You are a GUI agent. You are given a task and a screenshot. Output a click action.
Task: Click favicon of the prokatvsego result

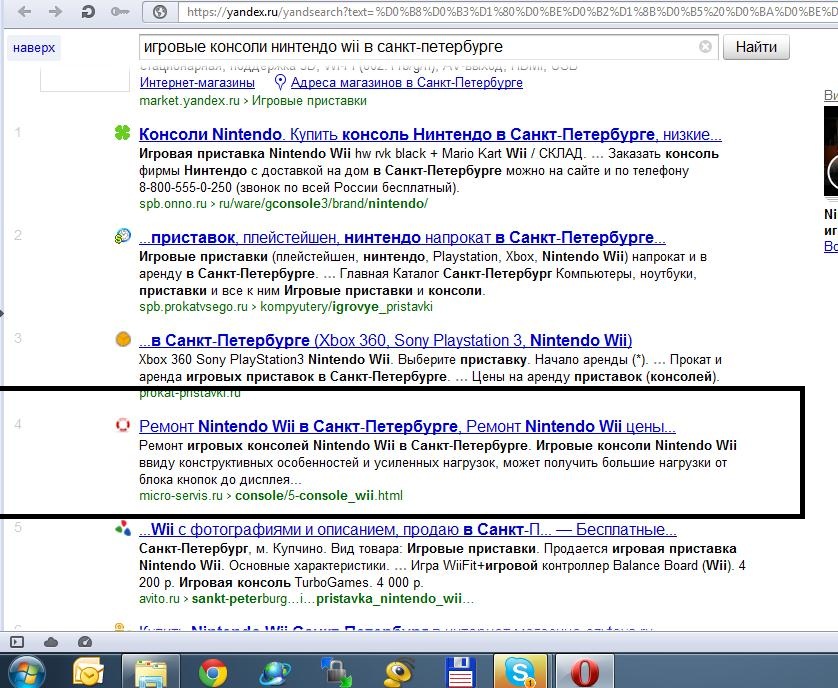point(122,236)
